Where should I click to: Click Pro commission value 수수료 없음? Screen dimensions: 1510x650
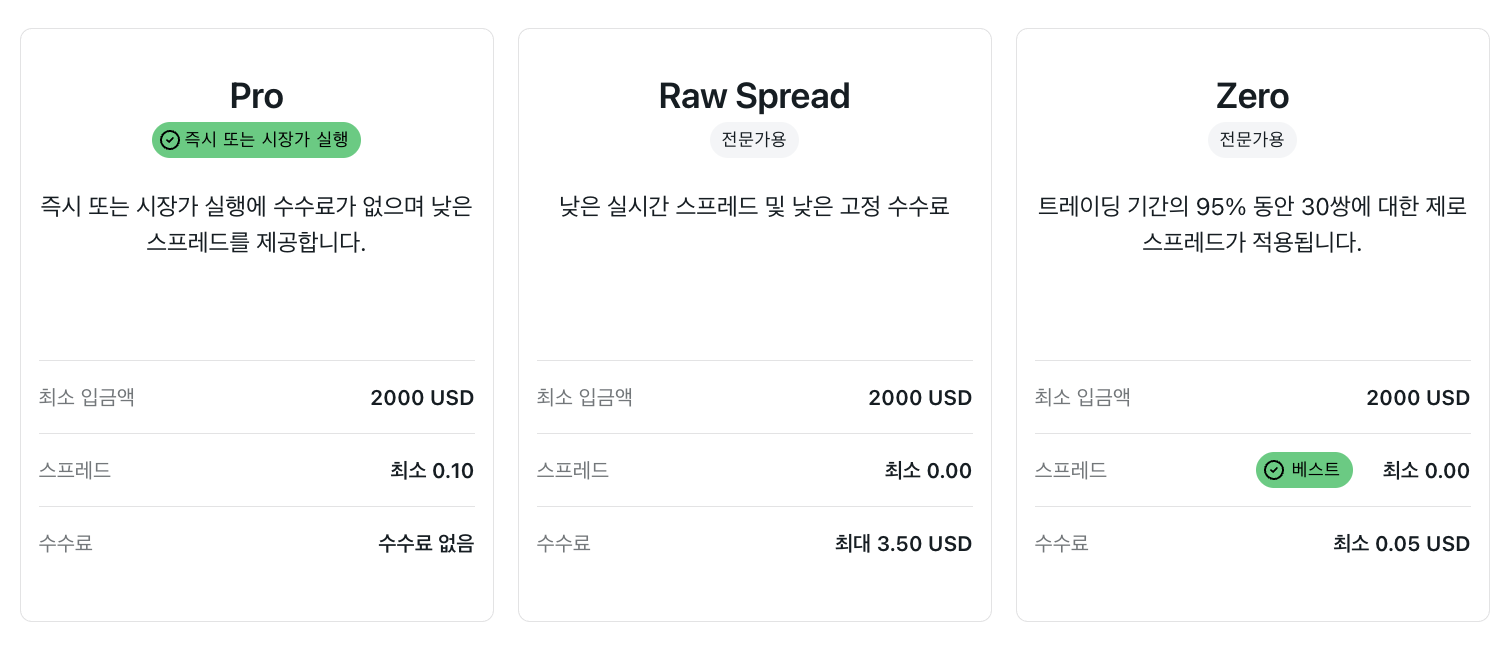(426, 544)
